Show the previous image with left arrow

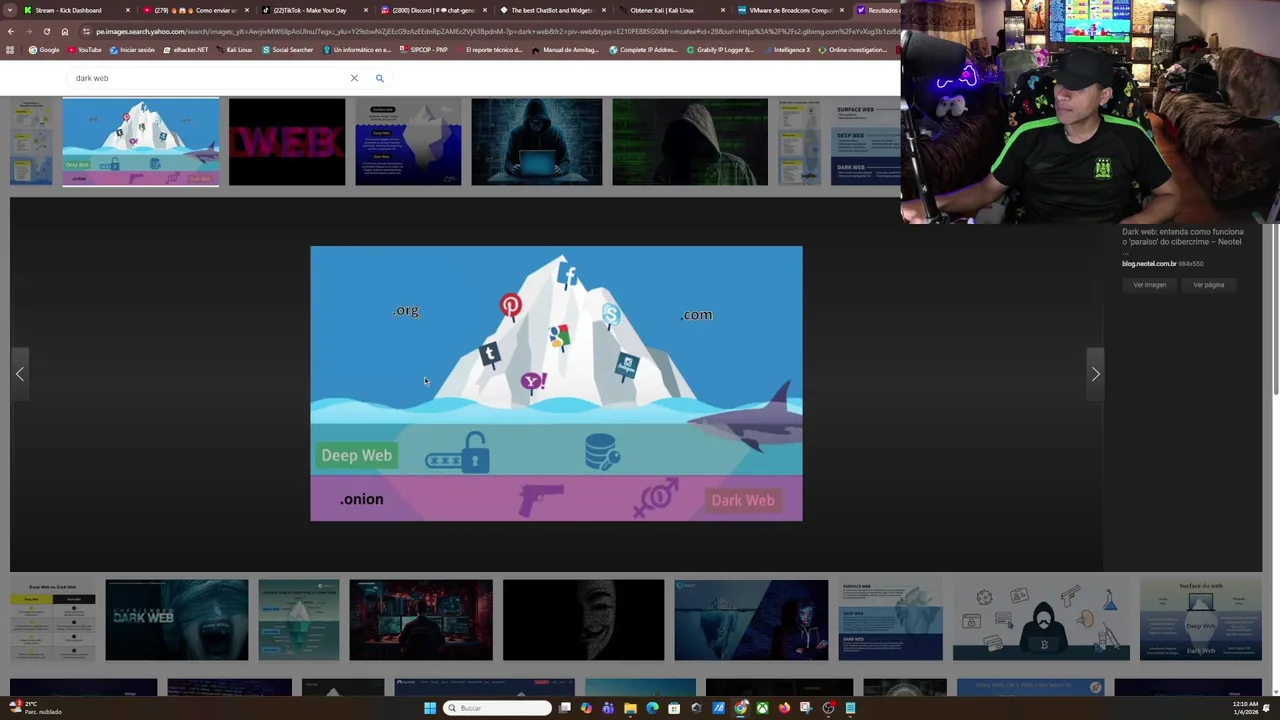coord(20,374)
